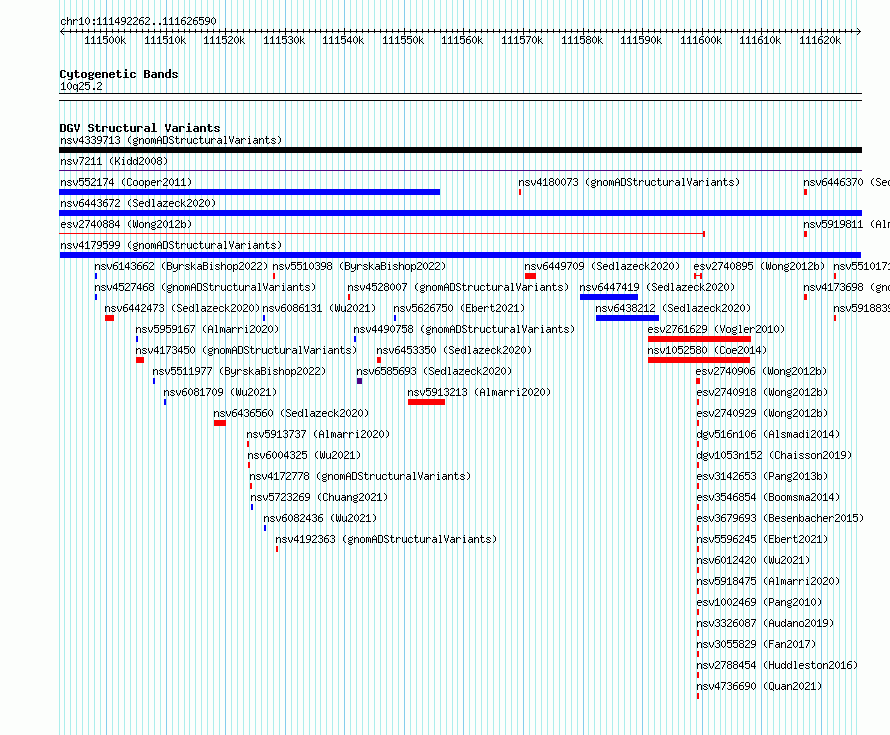Viewport: 890px width, 735px height.
Task: Open nsv4179599 gnomADStructuralVariants label
Action: coord(171,245)
